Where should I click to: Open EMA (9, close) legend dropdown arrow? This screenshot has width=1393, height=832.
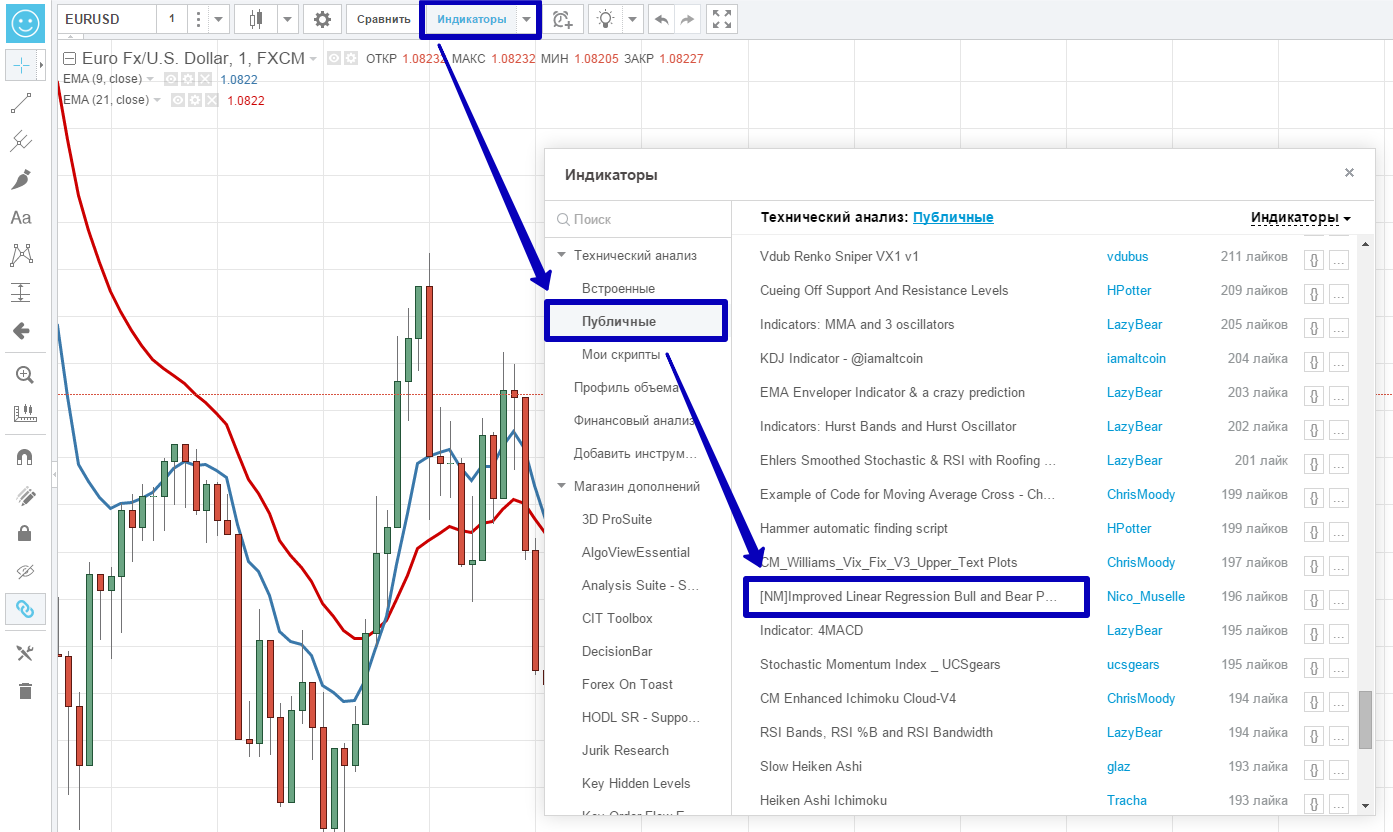pyautogui.click(x=150, y=79)
